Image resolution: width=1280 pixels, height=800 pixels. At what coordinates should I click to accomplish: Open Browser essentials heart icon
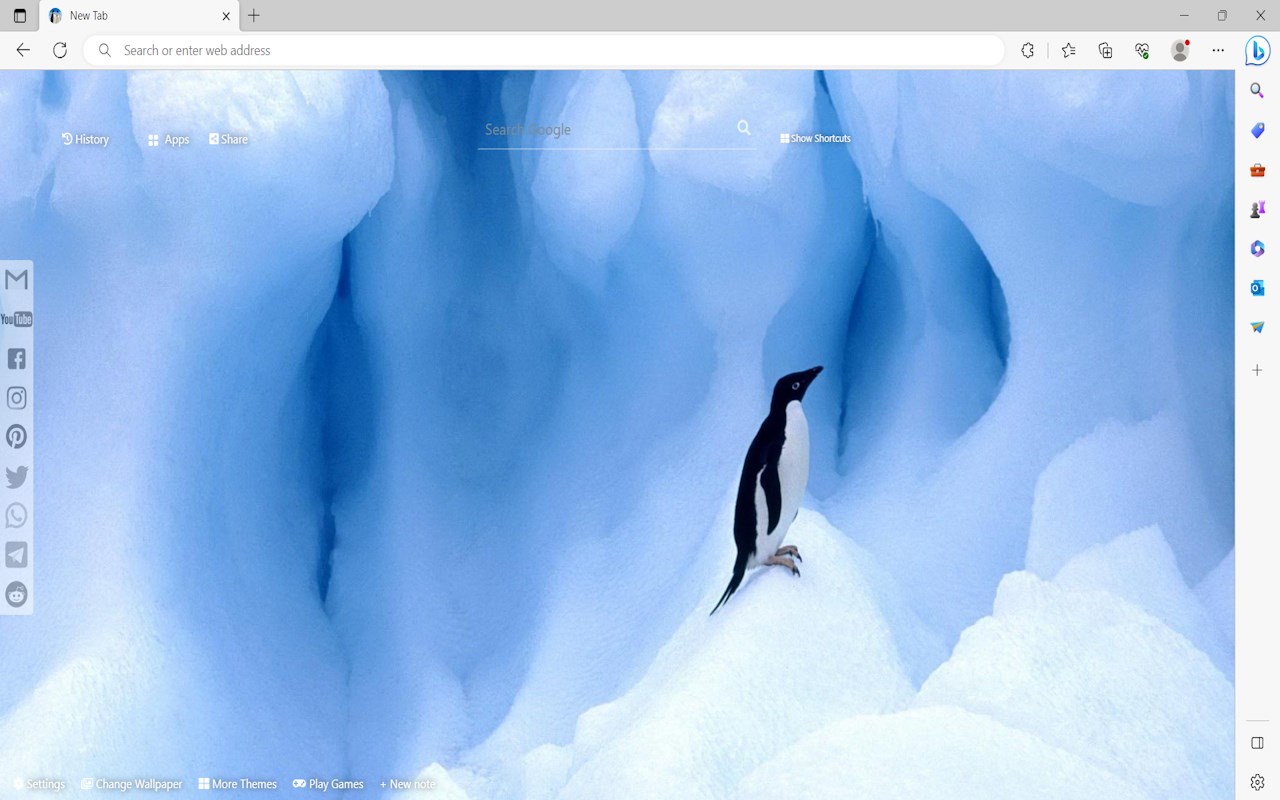(x=1142, y=50)
